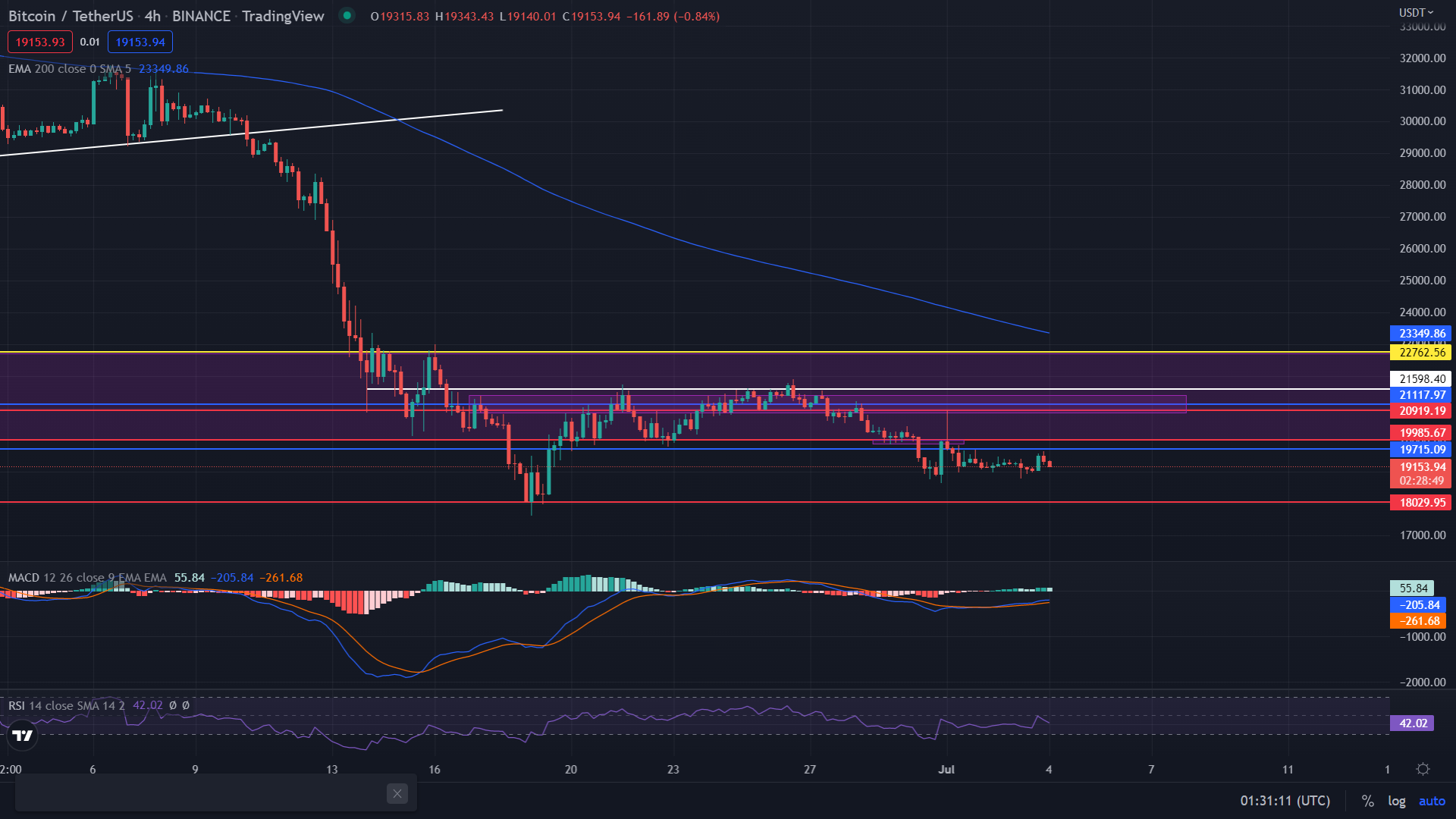The height and width of the screenshot is (819, 1456).
Task: Close the bottom-left notification bar
Action: [x=397, y=793]
